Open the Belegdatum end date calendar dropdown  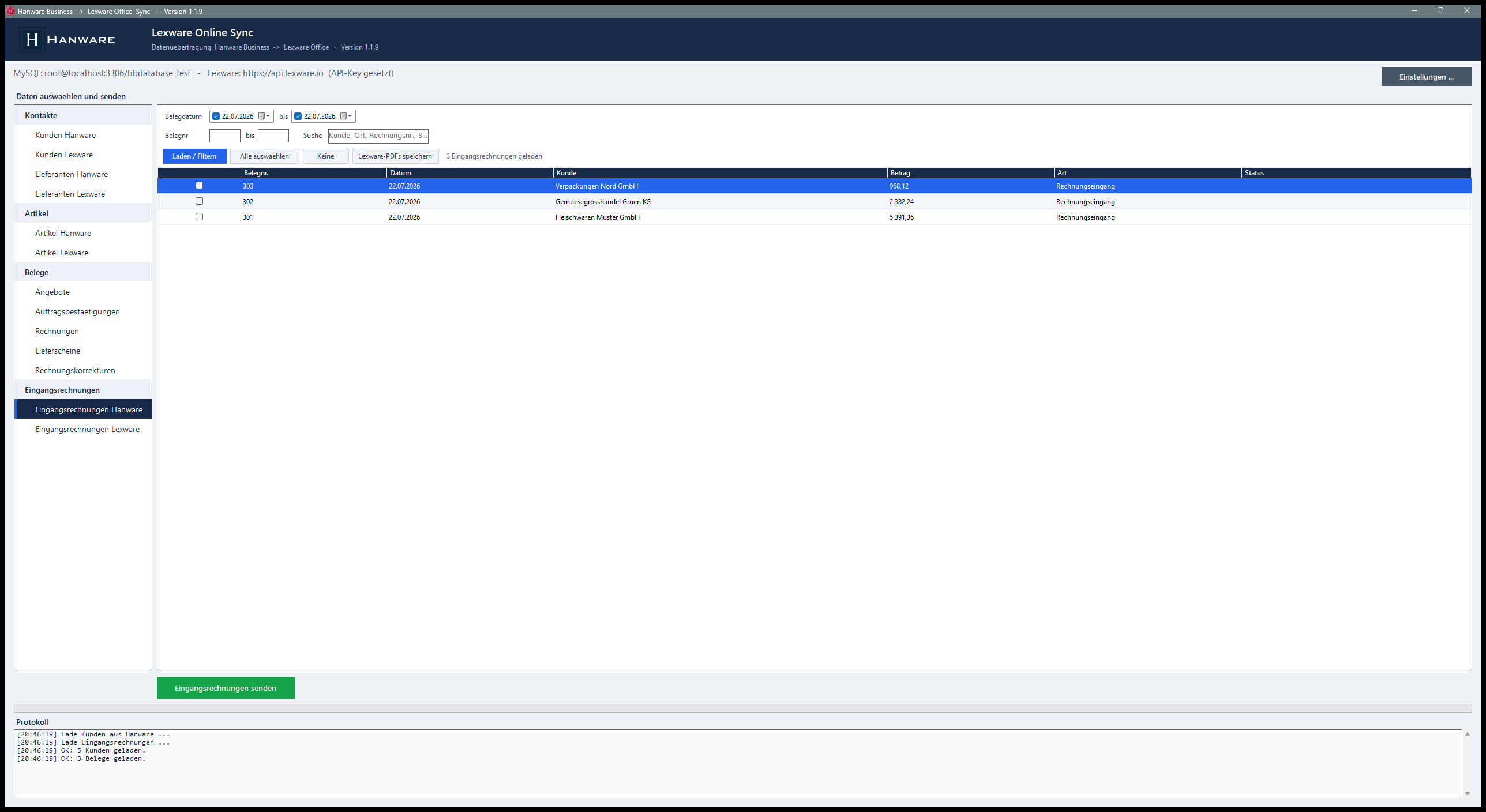point(346,116)
